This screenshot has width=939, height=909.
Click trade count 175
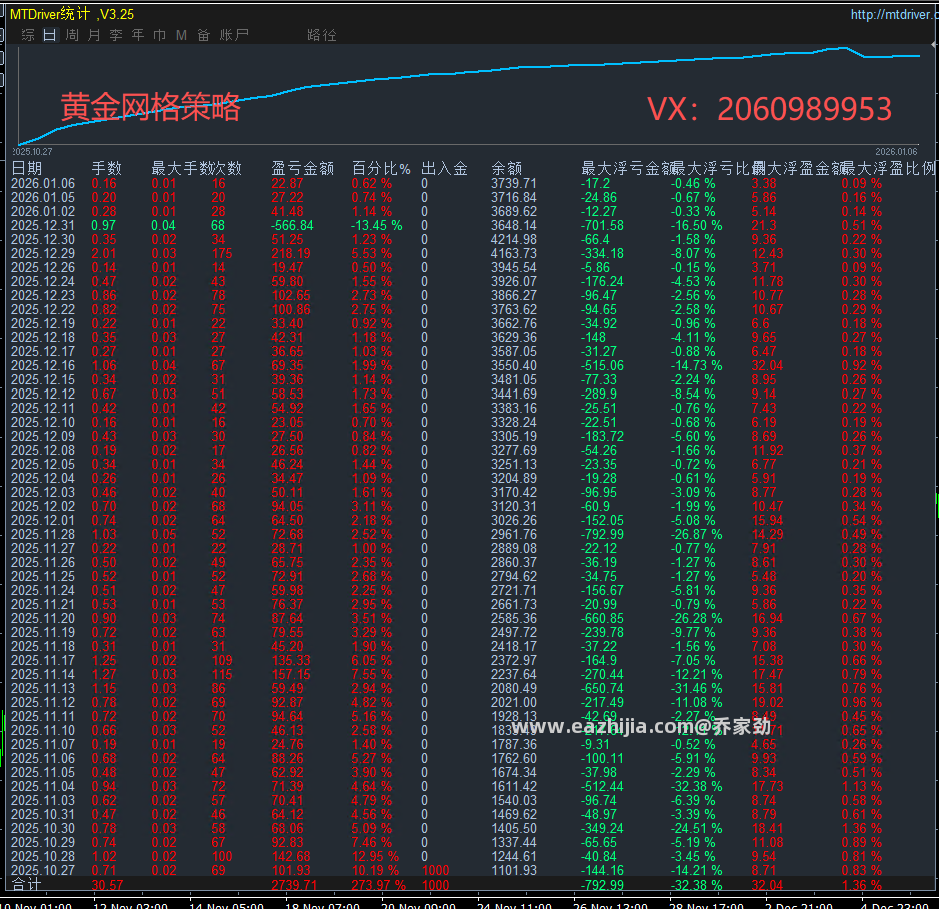[222, 253]
